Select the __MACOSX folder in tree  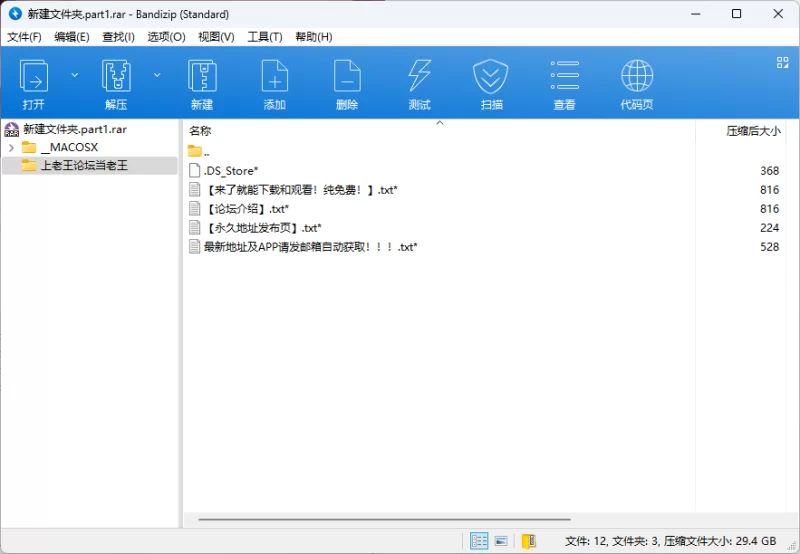(69, 147)
